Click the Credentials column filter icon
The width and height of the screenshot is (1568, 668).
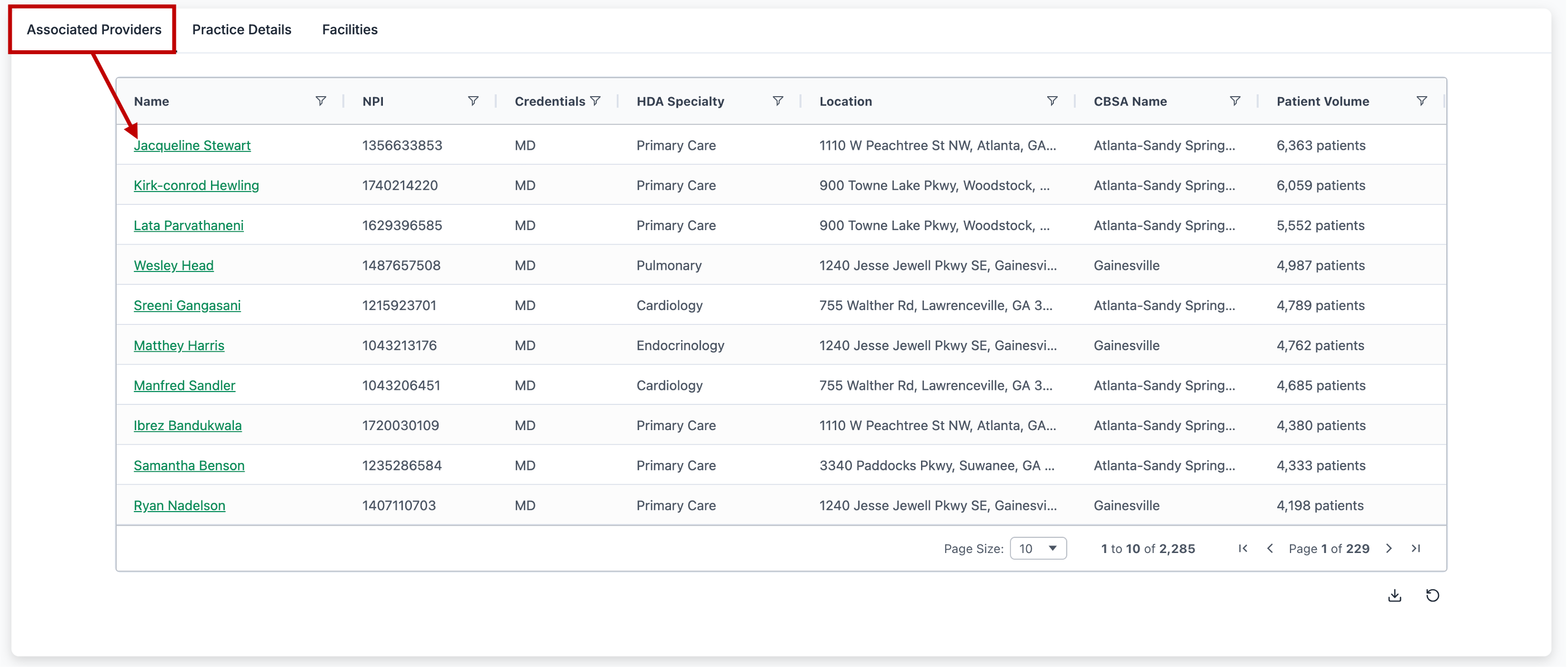click(x=595, y=101)
